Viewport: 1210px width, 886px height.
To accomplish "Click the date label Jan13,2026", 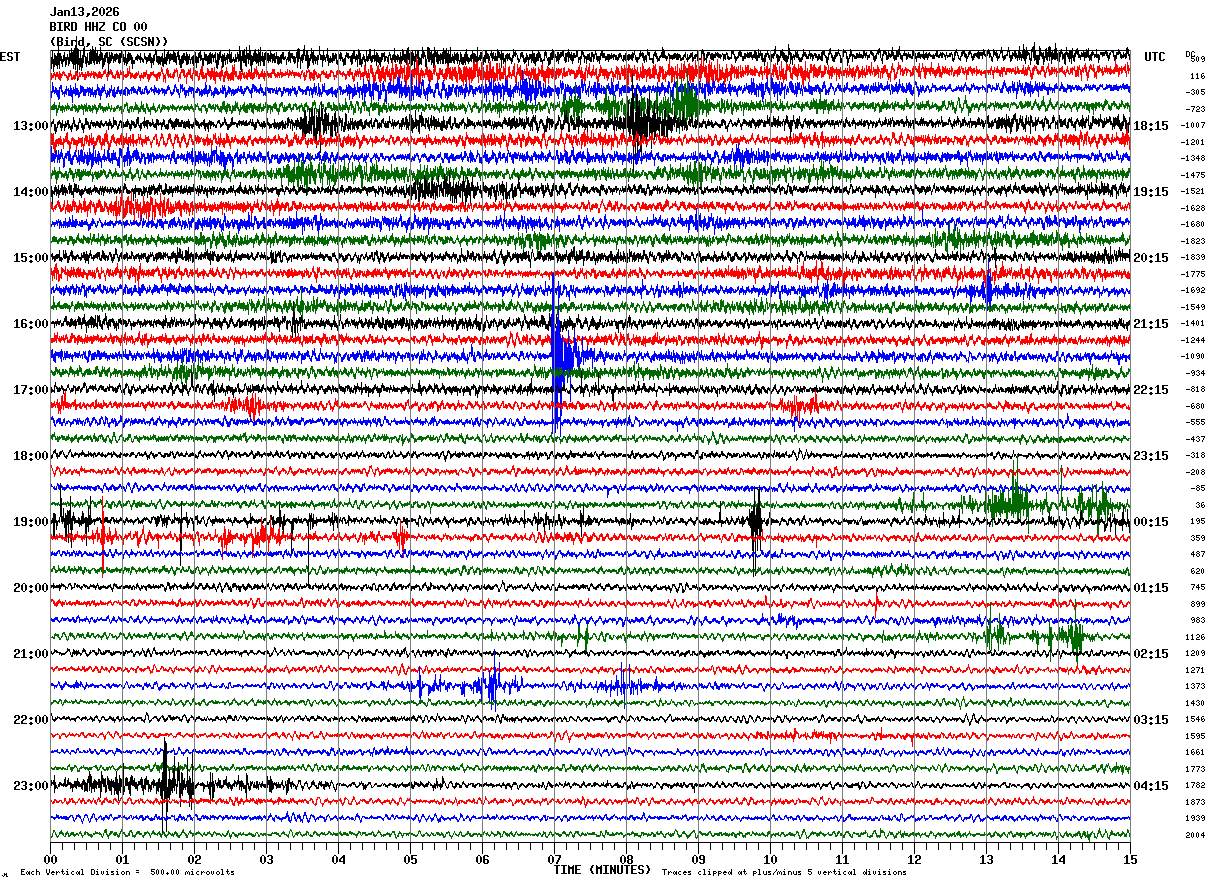I will click(x=84, y=12).
